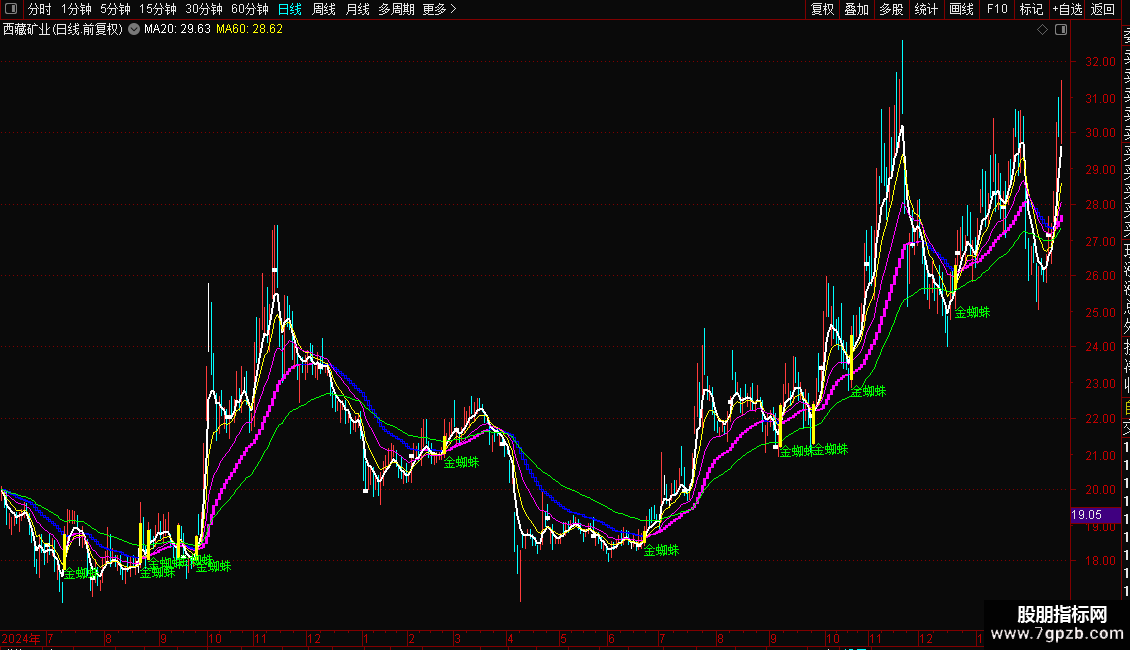The image size is (1130, 650).
Task: Click the 标记 mark button
Action: (x=1031, y=9)
